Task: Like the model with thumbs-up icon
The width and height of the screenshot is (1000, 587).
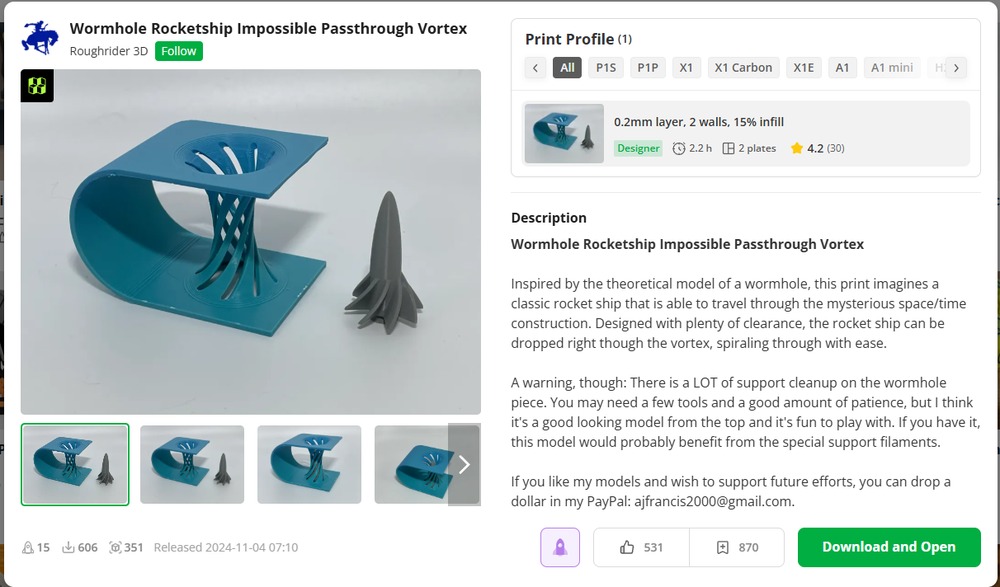Action: 627,547
